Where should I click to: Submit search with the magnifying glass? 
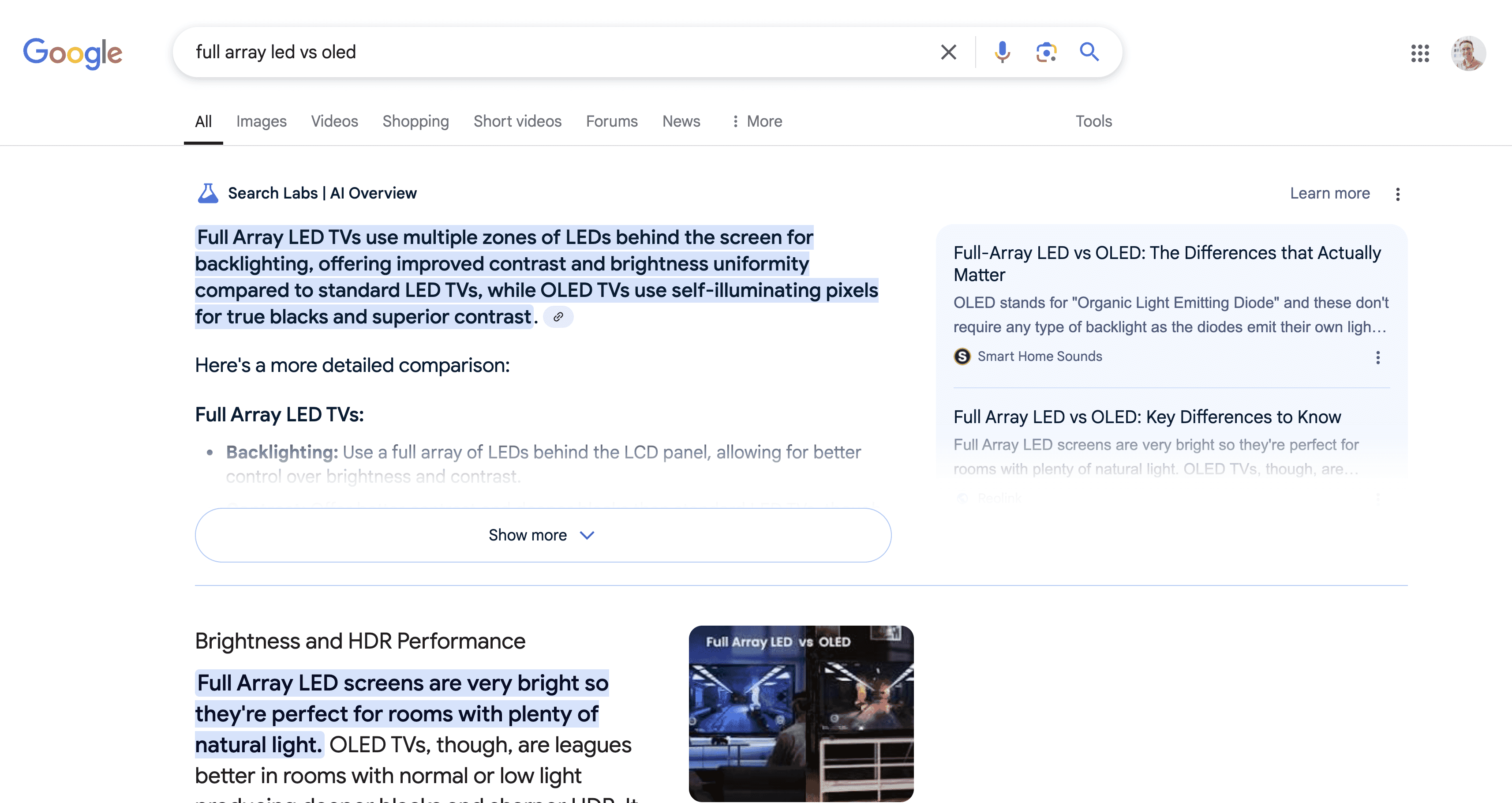point(1089,52)
